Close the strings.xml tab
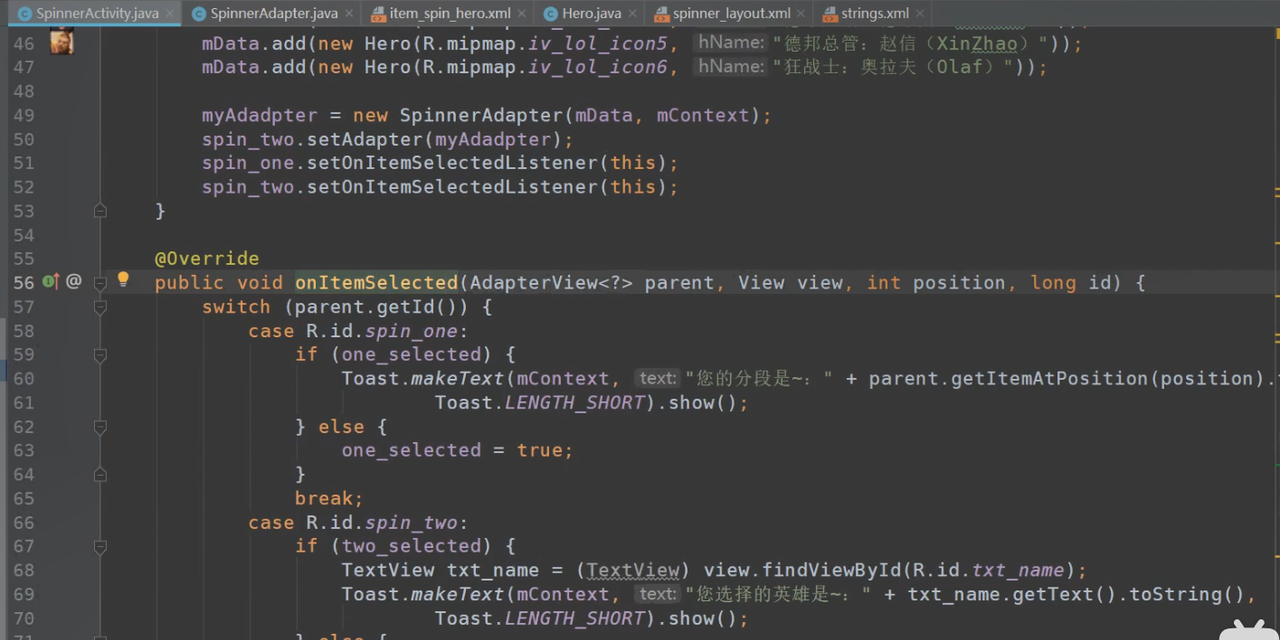Screen dimensions: 1280x640 pyautogui.click(x=921, y=14)
